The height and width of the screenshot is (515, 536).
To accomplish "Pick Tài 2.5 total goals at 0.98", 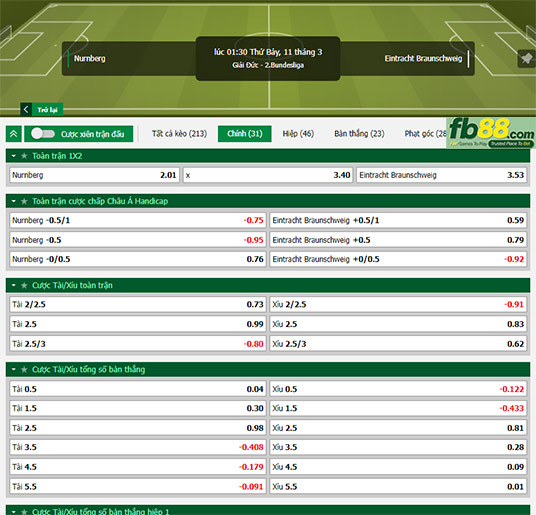I will [x=138, y=428].
